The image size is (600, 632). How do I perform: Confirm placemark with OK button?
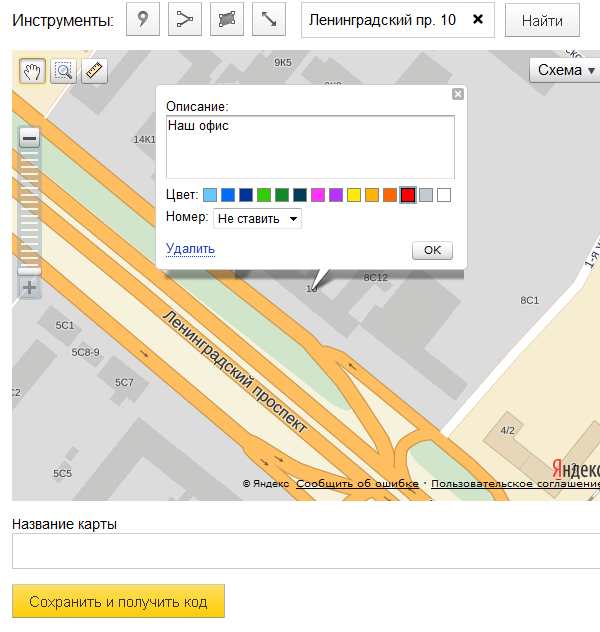click(x=432, y=250)
